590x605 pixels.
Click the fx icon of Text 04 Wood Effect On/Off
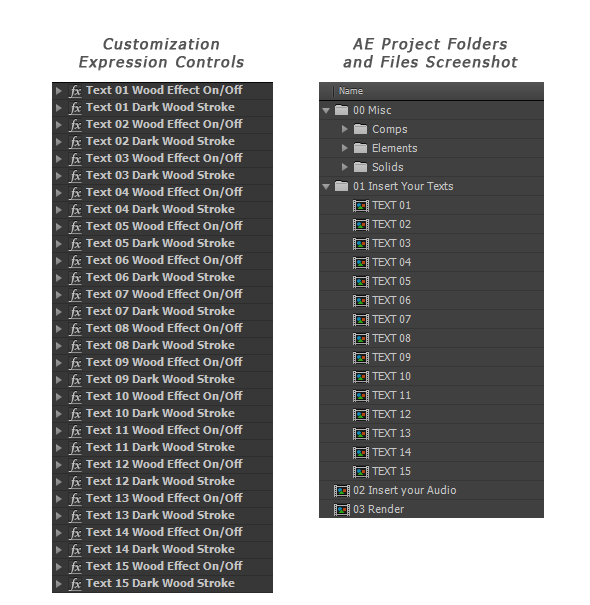pos(75,193)
